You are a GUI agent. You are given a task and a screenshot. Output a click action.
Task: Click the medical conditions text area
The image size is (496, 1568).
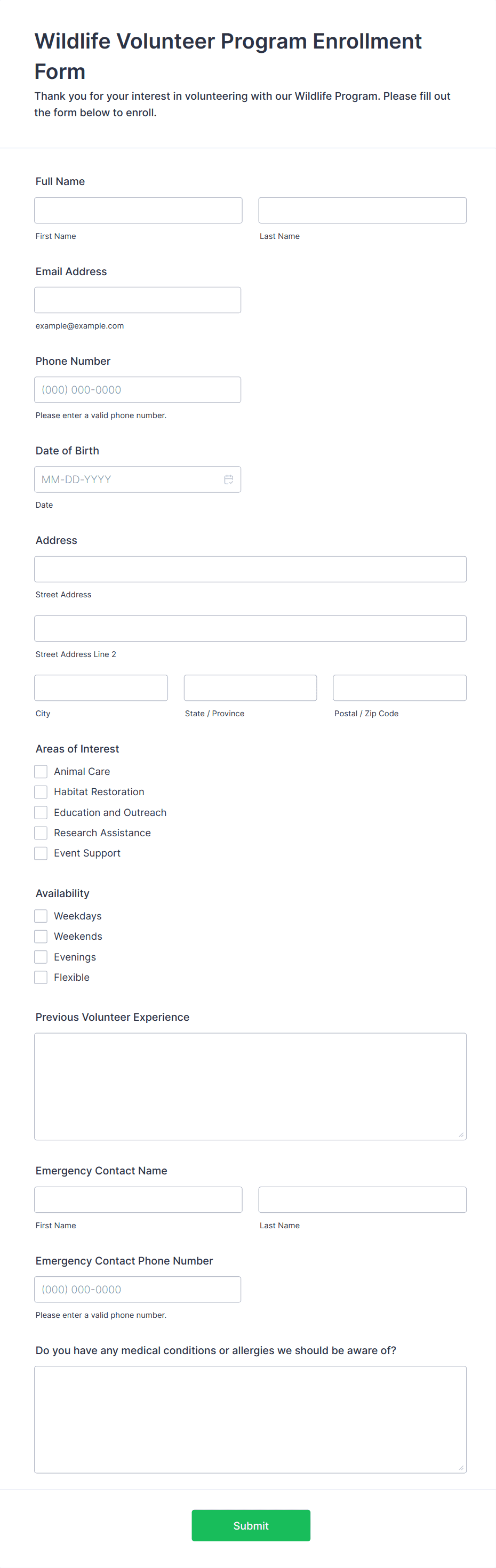[x=250, y=1418]
